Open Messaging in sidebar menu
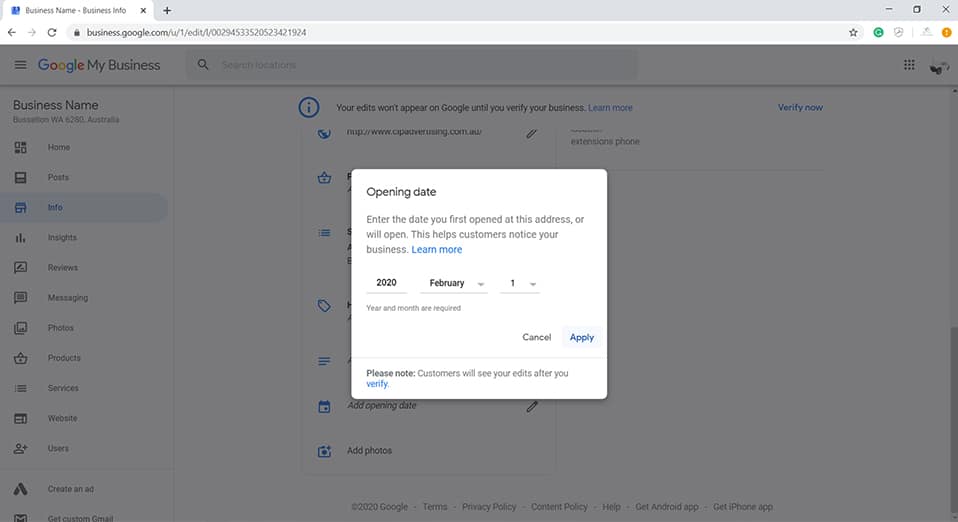The width and height of the screenshot is (958, 522). pyautogui.click(x=68, y=298)
